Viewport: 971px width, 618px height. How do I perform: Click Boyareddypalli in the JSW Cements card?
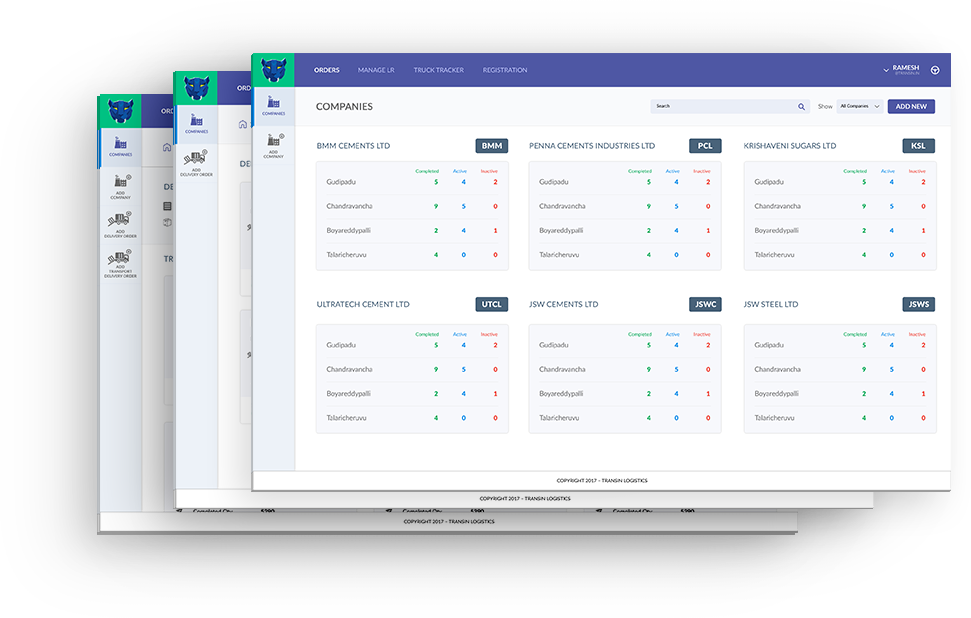click(x=560, y=393)
